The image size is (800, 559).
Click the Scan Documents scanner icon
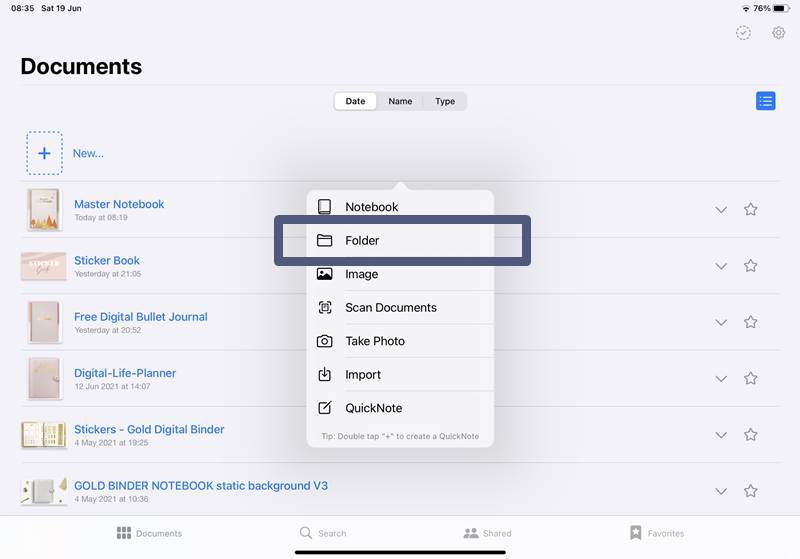[324, 308]
